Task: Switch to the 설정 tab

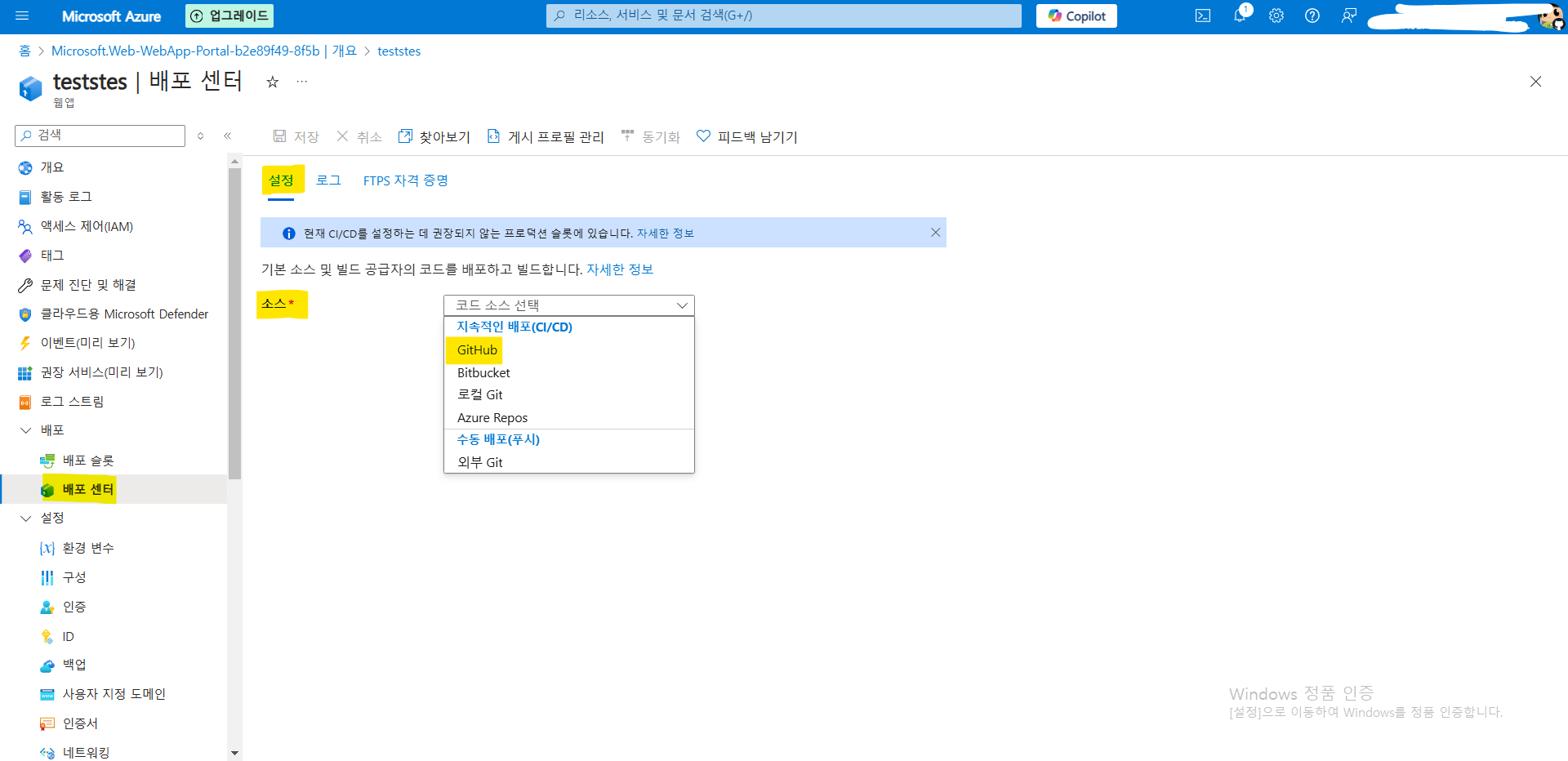Action: pos(281,180)
